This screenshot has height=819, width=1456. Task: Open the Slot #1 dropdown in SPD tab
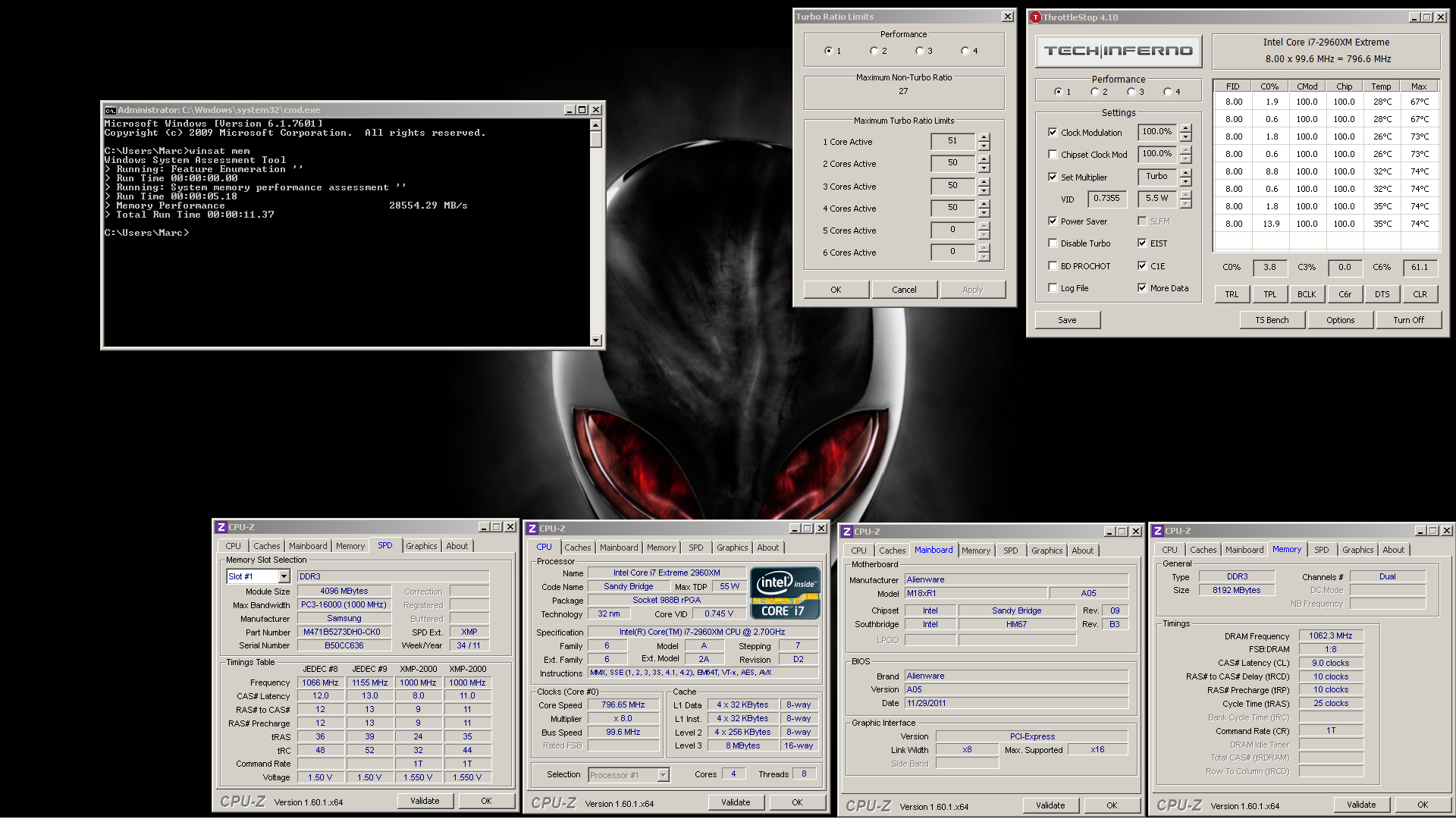(284, 576)
